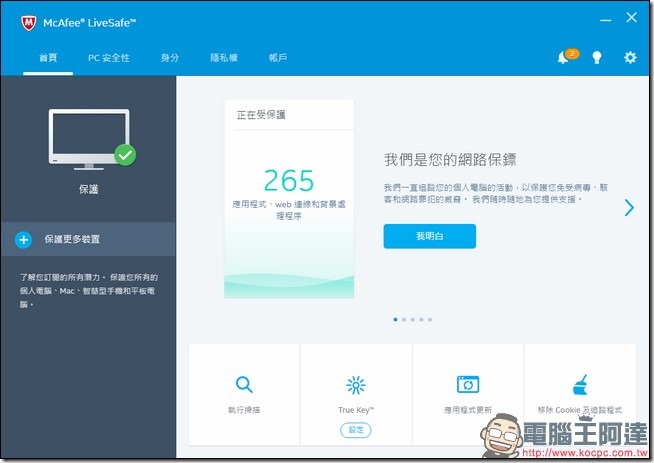This screenshot has width=654, height=463.
Task: Advance carousel with right chevron arrow
Action: pyautogui.click(x=629, y=207)
